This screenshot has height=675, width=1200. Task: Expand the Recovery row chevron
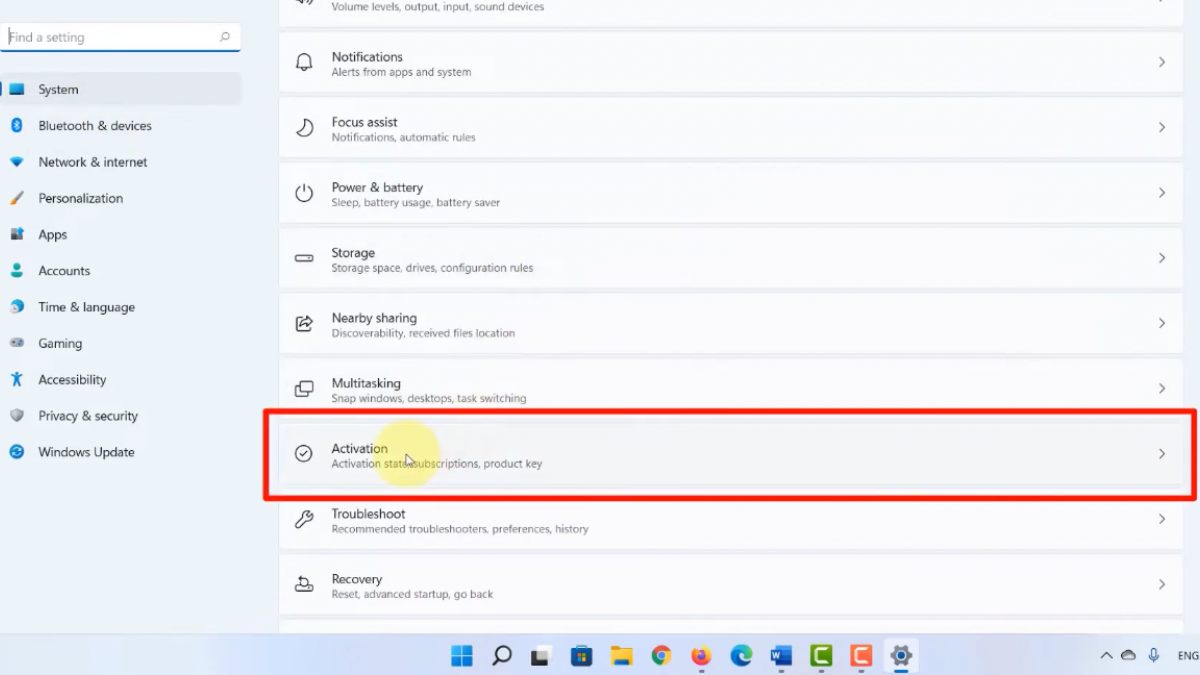[x=1162, y=584]
